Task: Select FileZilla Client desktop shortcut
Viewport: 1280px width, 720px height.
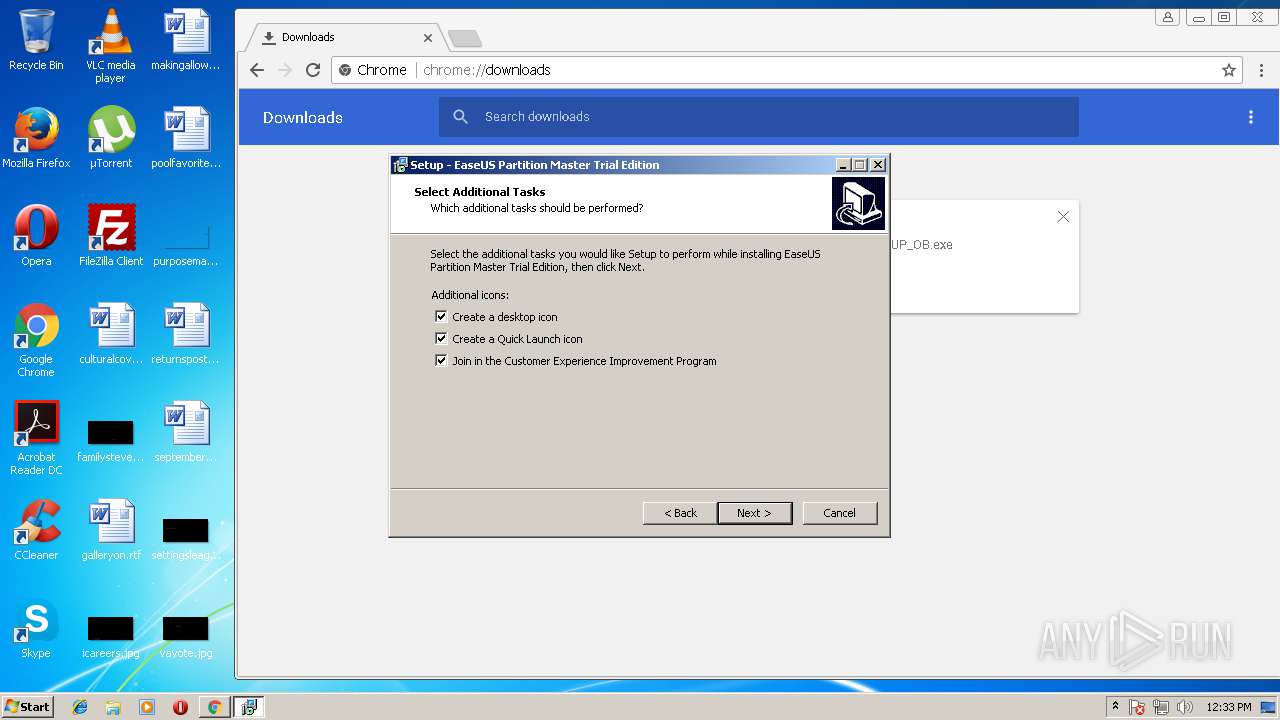Action: [x=110, y=236]
